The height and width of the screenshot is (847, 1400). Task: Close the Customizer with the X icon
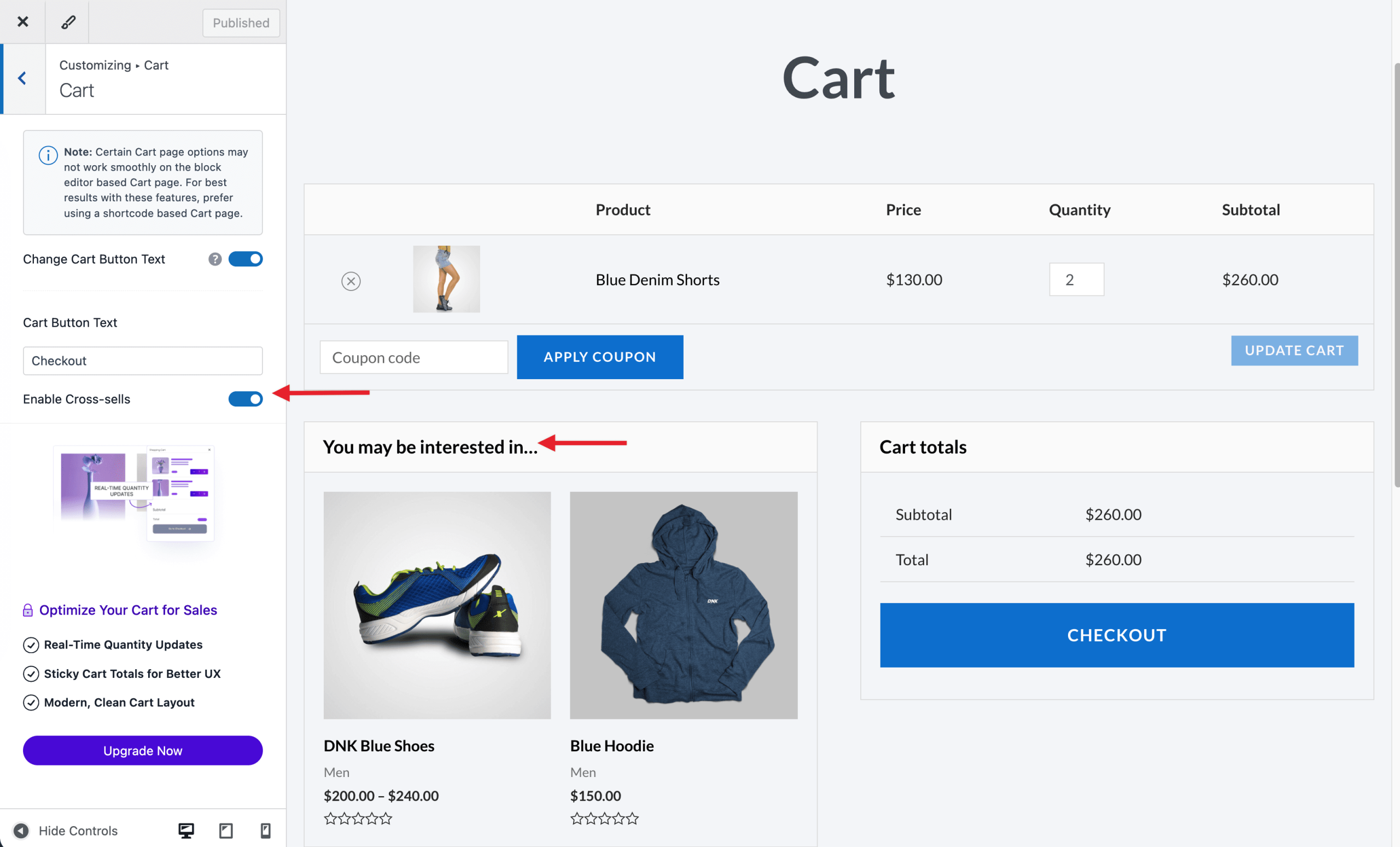[x=23, y=21]
